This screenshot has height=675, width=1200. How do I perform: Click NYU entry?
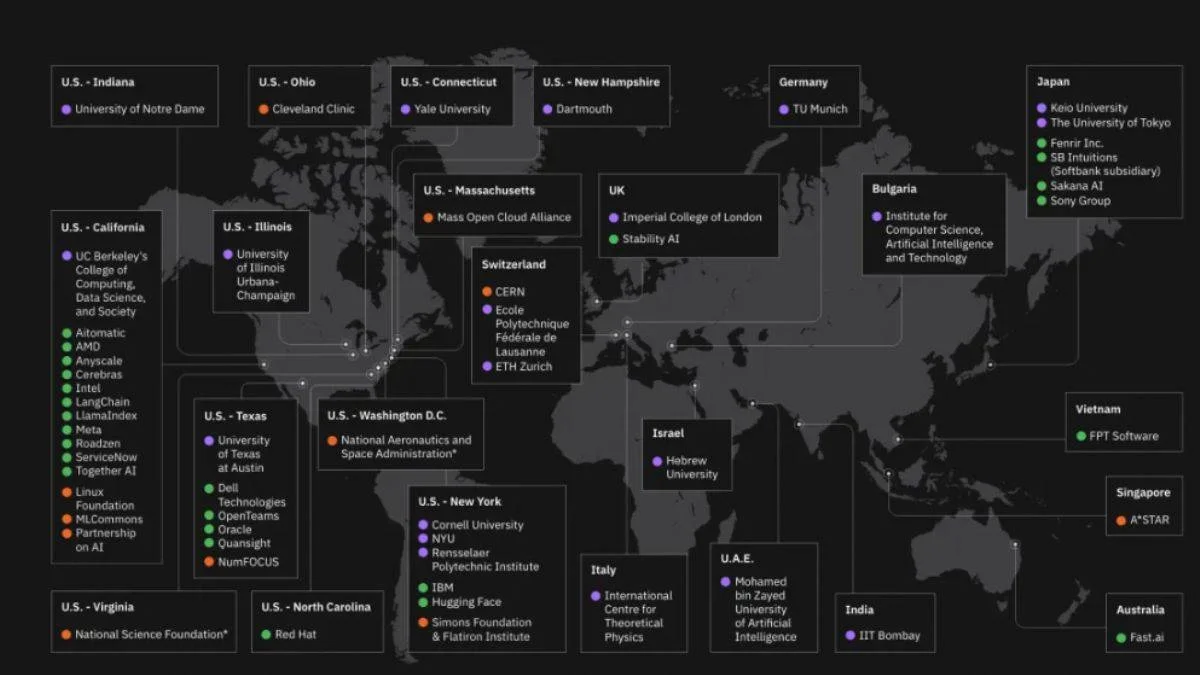(x=437, y=539)
